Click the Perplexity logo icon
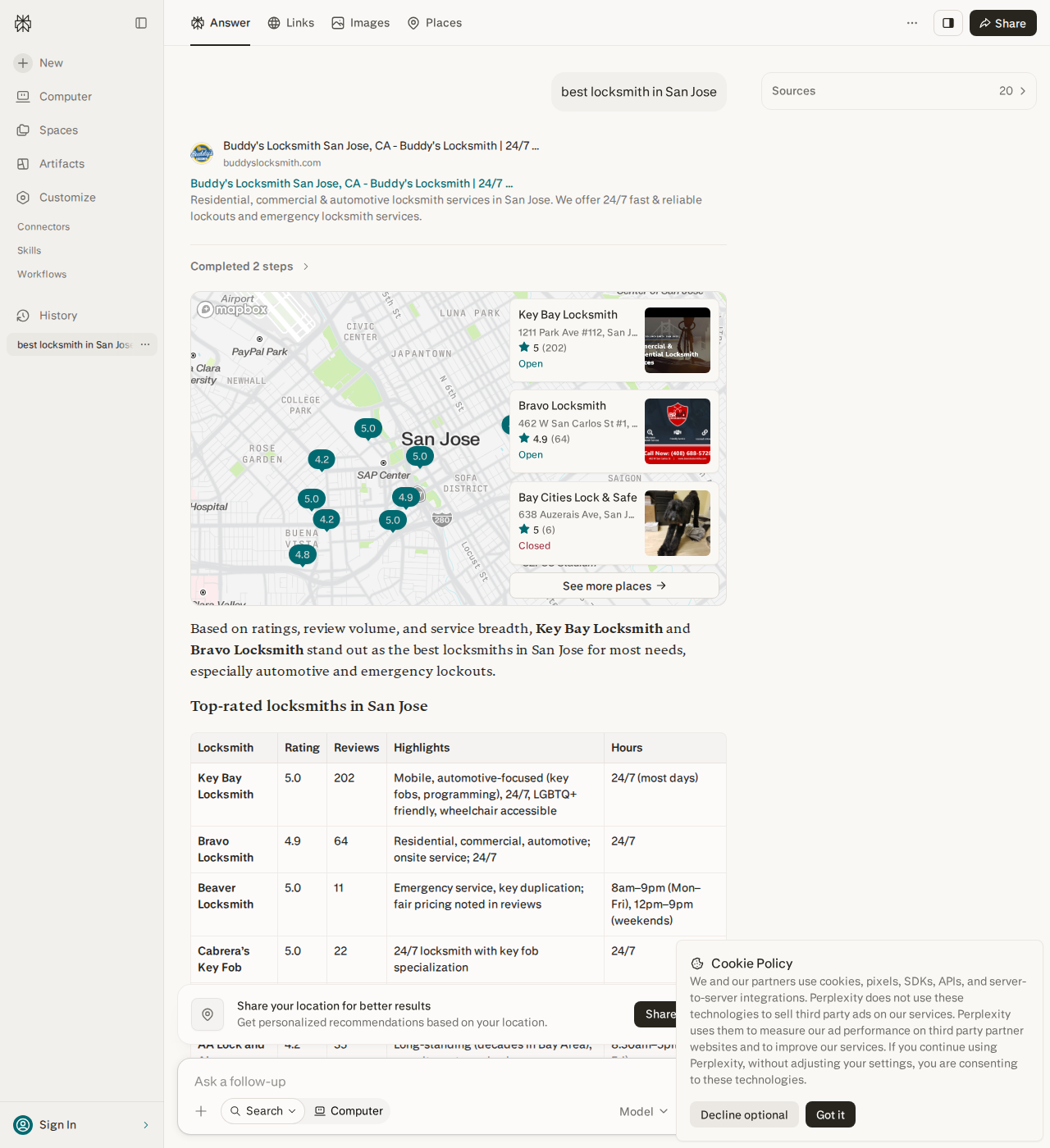The height and width of the screenshot is (1148, 1050). point(23,23)
